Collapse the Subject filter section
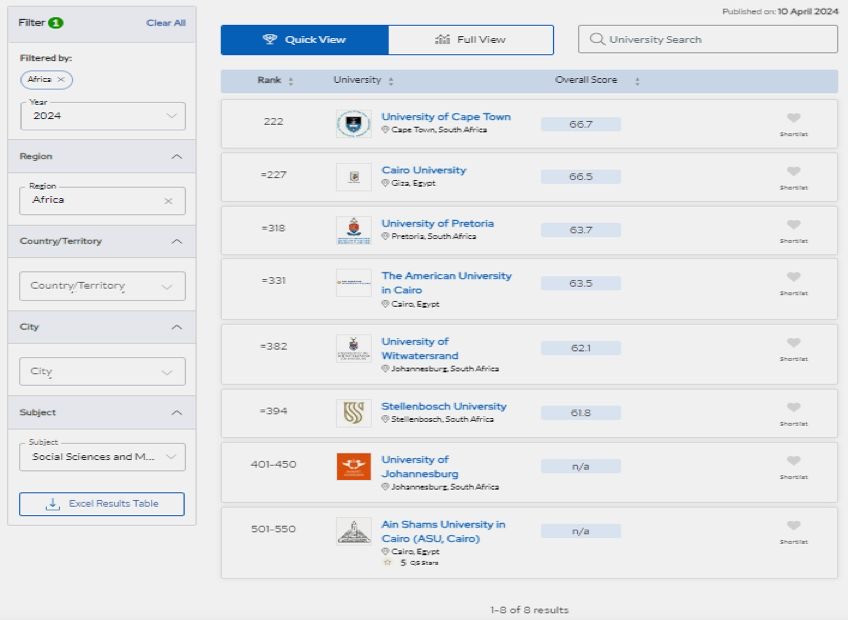 pos(177,412)
